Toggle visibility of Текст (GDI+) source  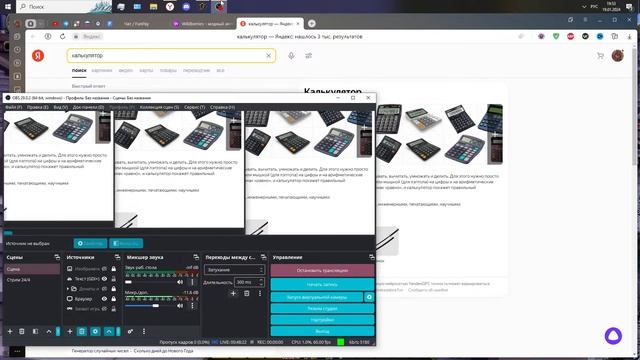(x=104, y=279)
